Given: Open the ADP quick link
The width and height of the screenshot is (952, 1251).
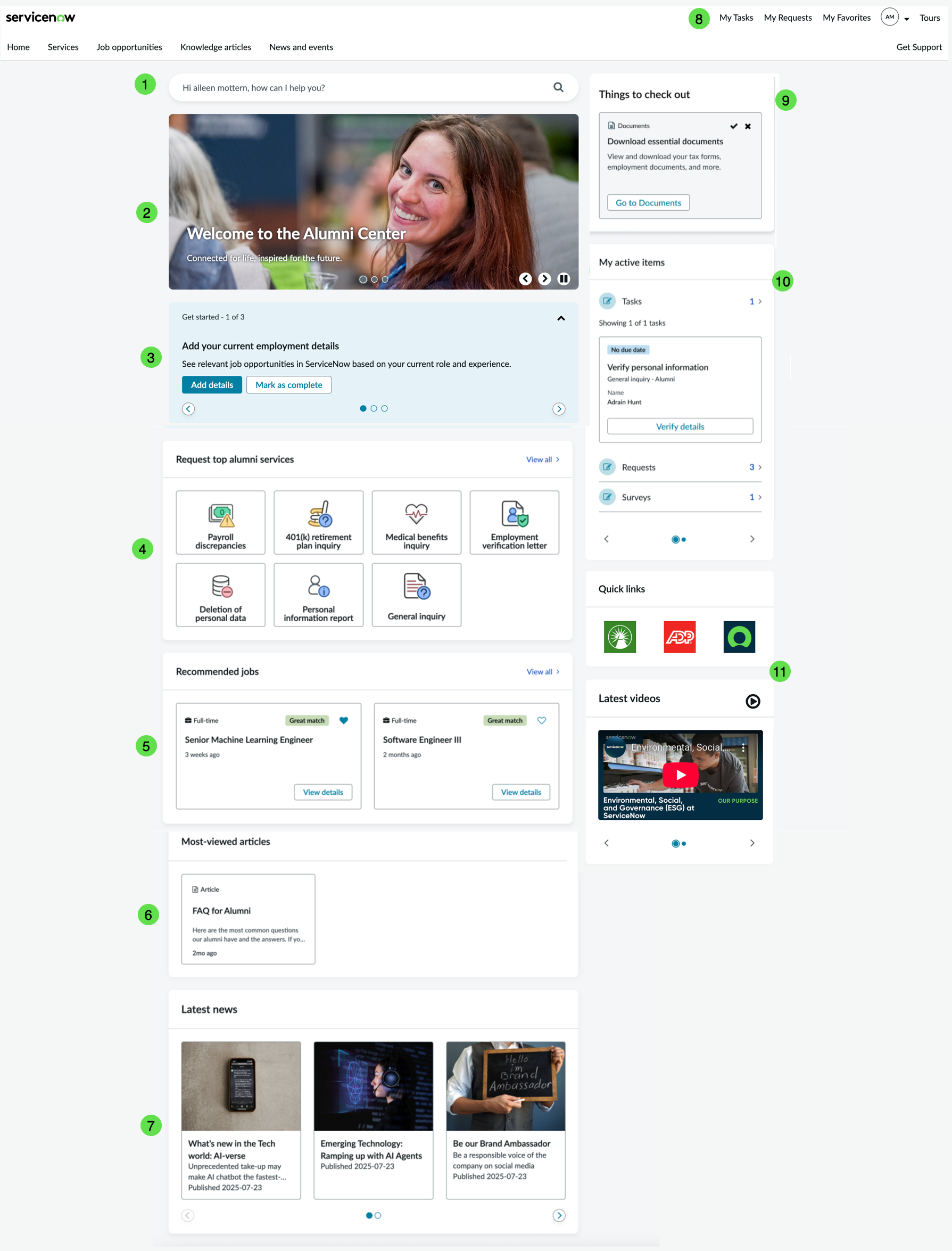Looking at the screenshot, I should (x=680, y=637).
